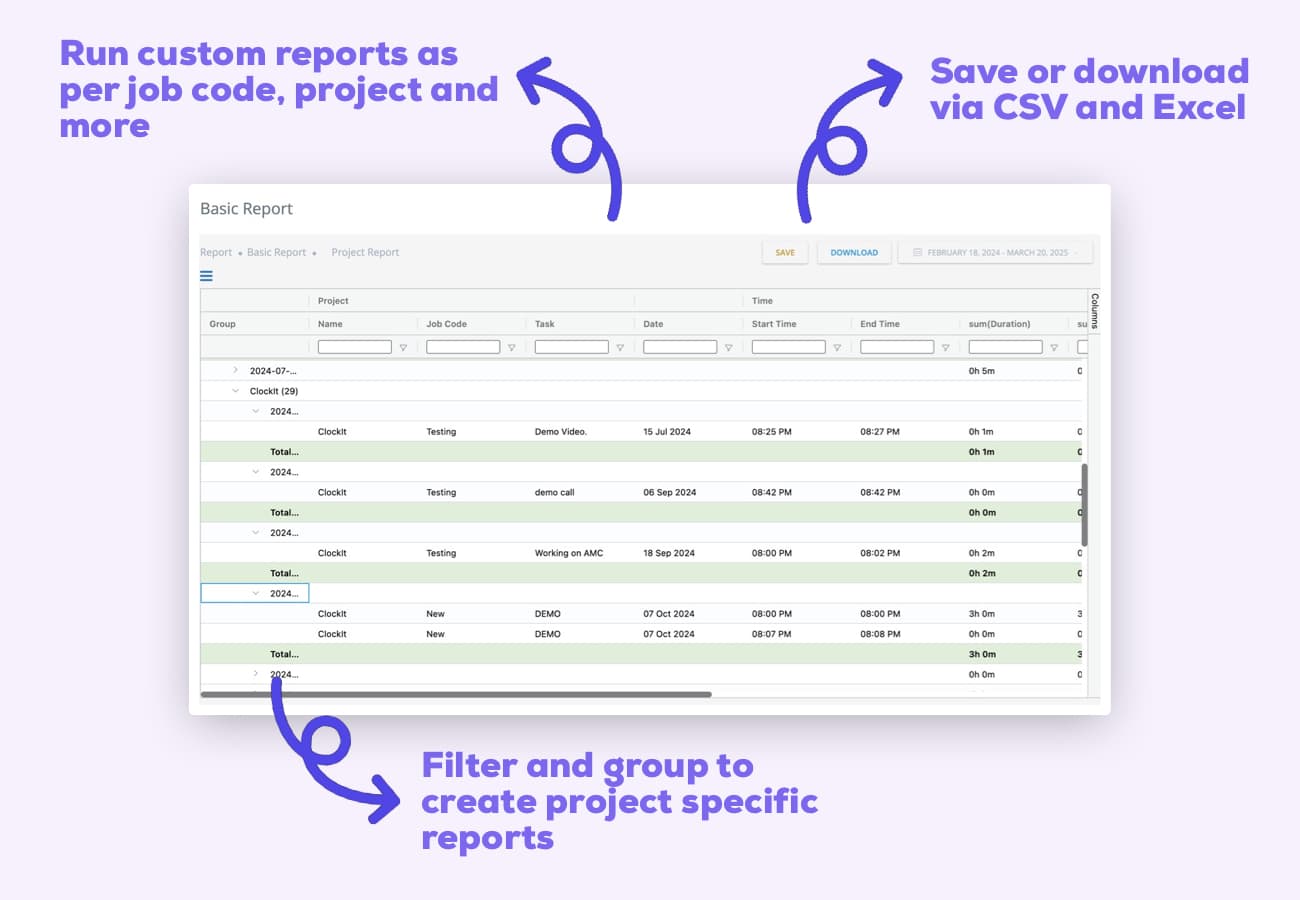
Task: Focus the Job Code filter text box
Action: point(463,347)
